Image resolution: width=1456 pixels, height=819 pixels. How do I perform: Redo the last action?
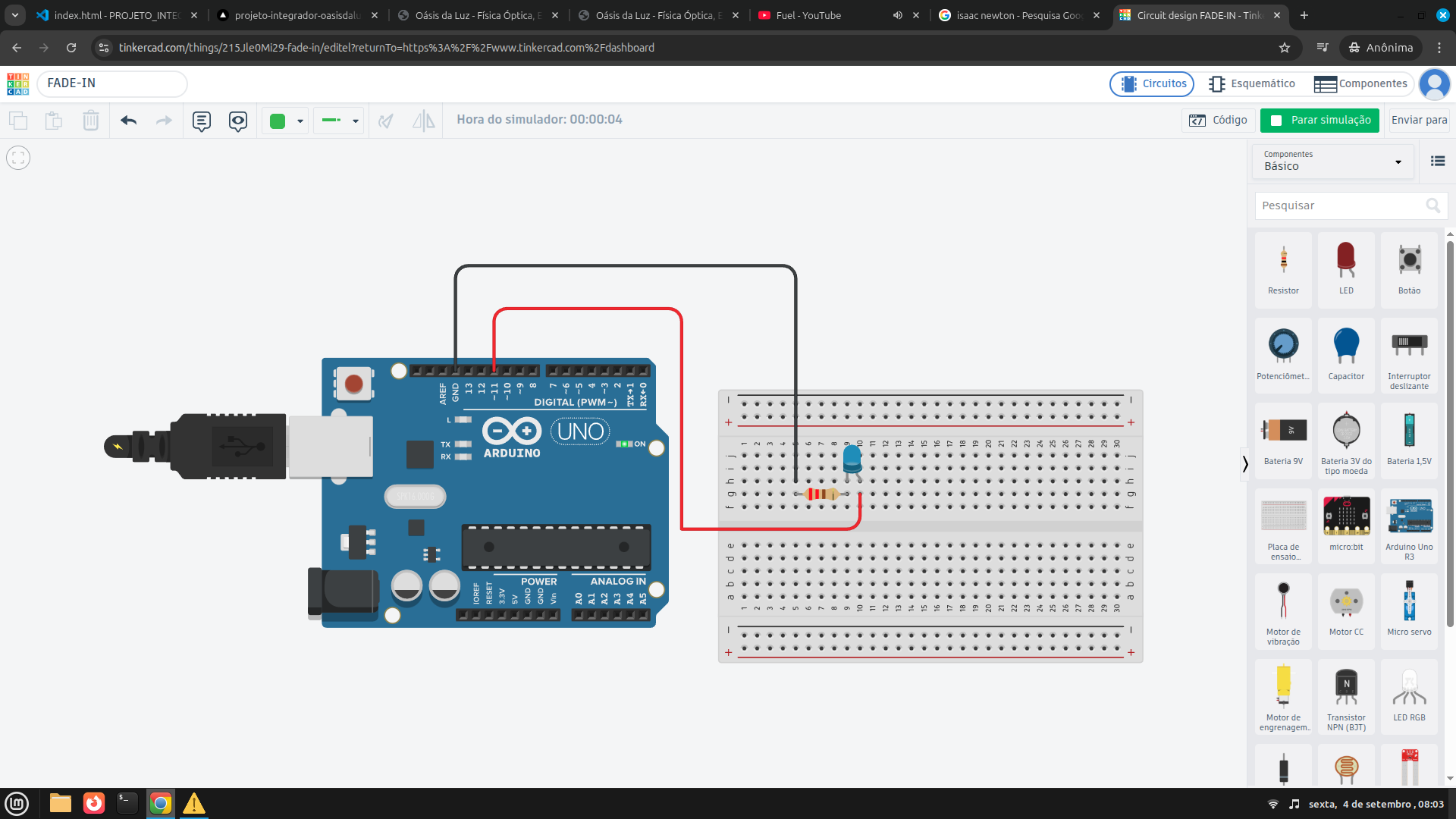164,121
